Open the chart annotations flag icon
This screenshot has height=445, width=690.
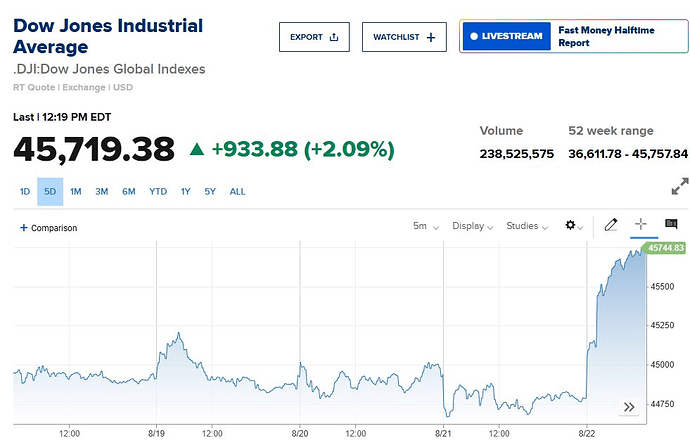[671, 225]
